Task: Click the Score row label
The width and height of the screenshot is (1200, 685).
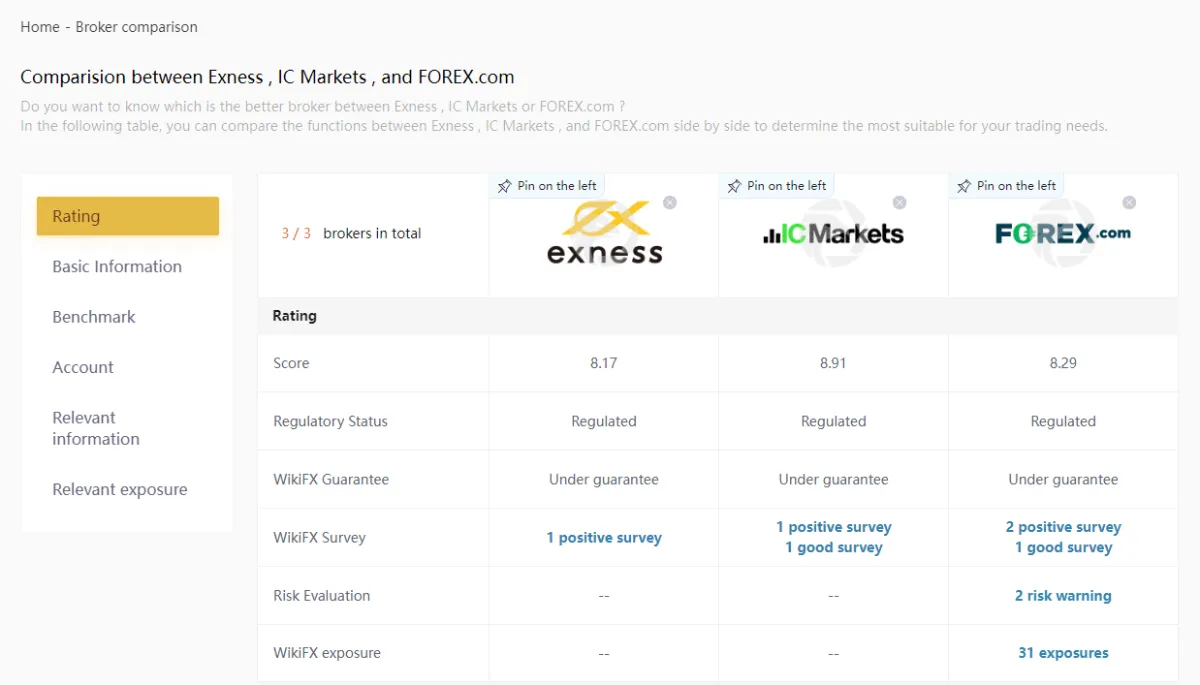Action: point(291,363)
